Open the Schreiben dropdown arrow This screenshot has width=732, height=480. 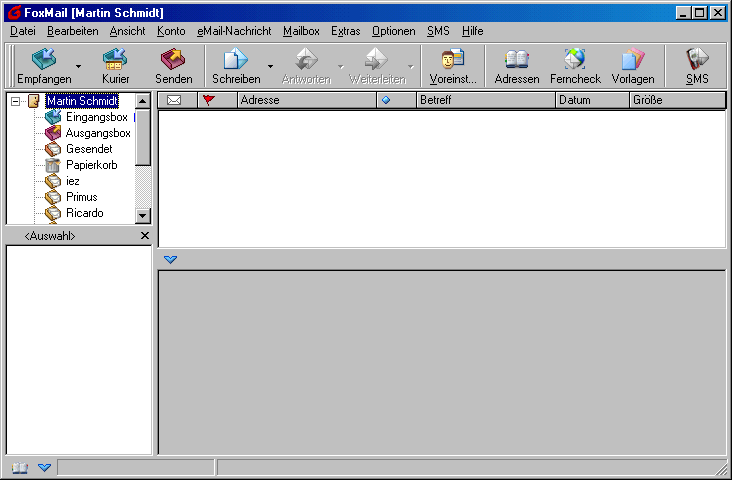pos(270,66)
